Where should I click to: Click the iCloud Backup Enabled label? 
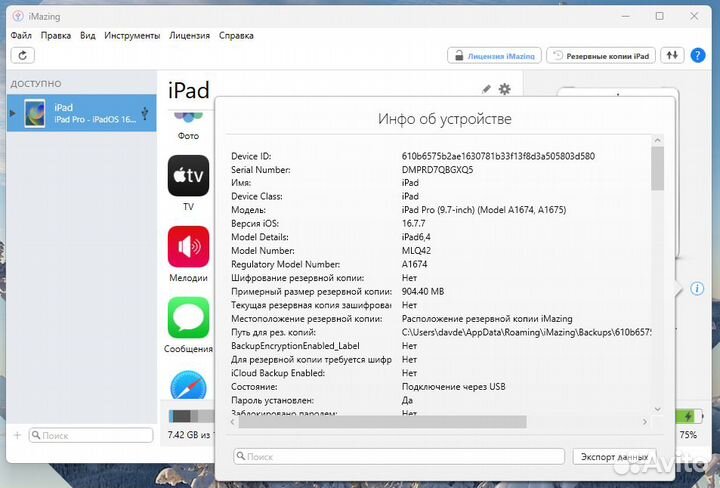tap(278, 373)
